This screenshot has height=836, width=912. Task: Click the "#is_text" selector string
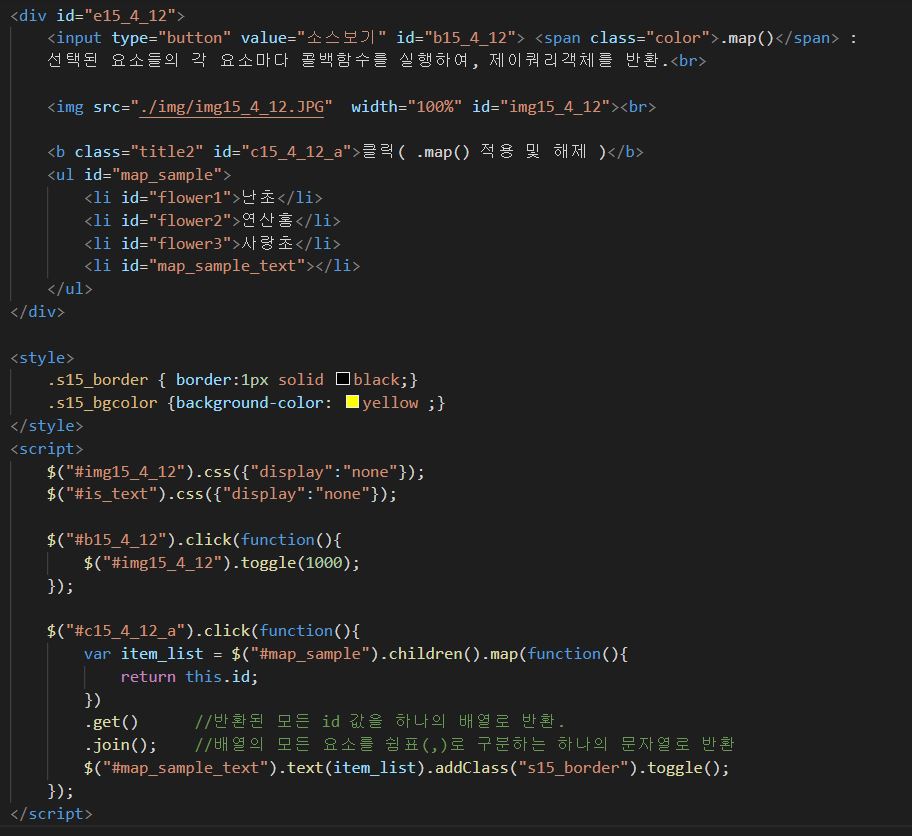click(112, 494)
